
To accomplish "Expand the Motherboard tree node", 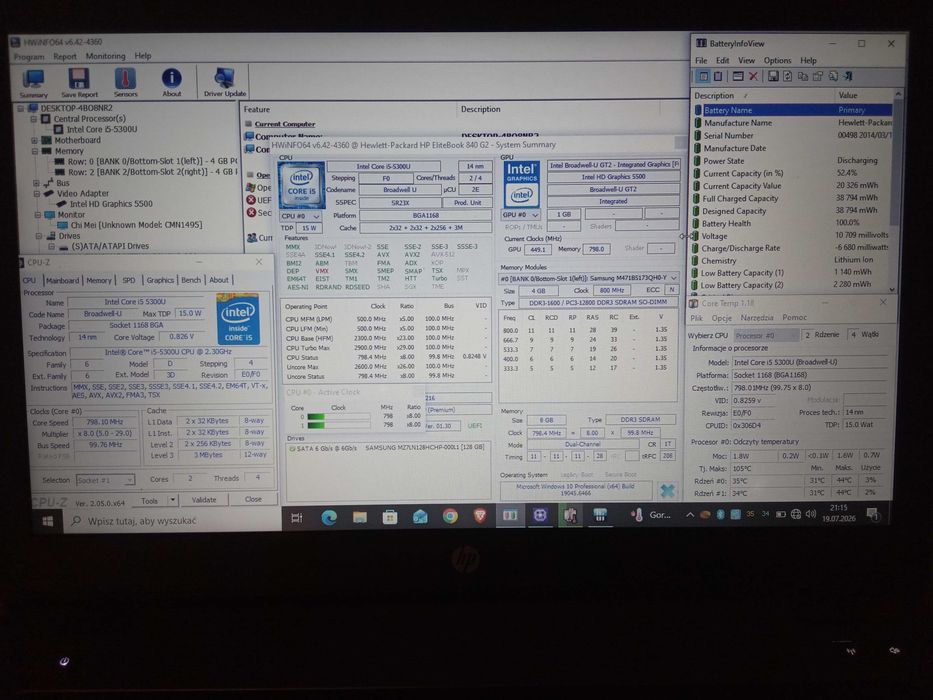I will 34,140.
